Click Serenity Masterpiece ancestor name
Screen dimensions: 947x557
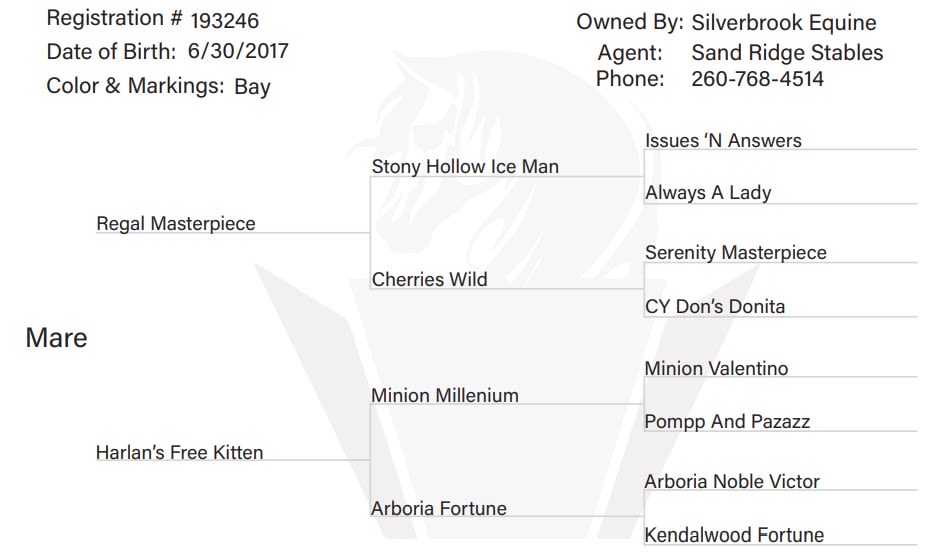pos(736,253)
